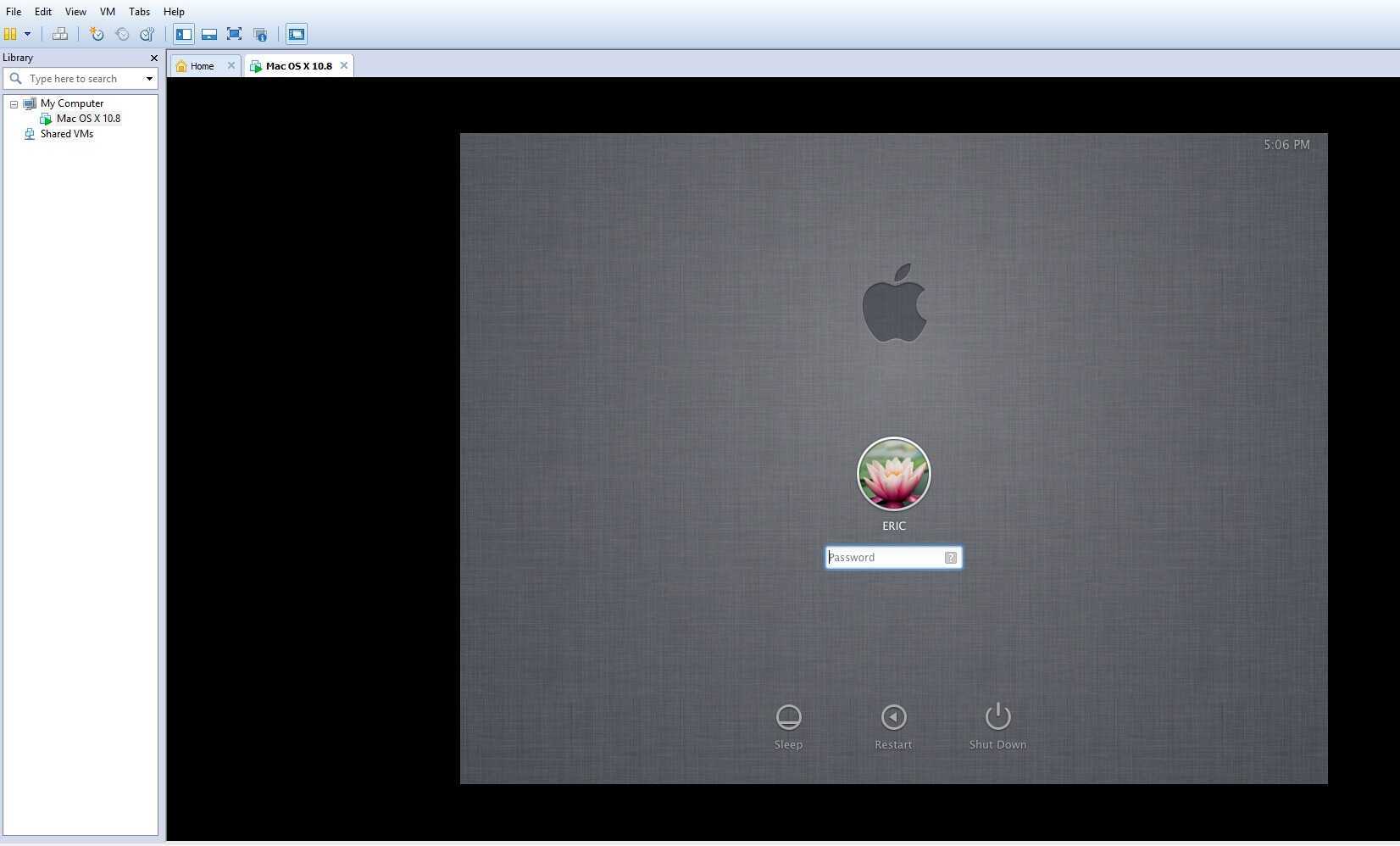The image size is (1400, 846).
Task: Open the library search filter dropdown
Action: tap(149, 79)
